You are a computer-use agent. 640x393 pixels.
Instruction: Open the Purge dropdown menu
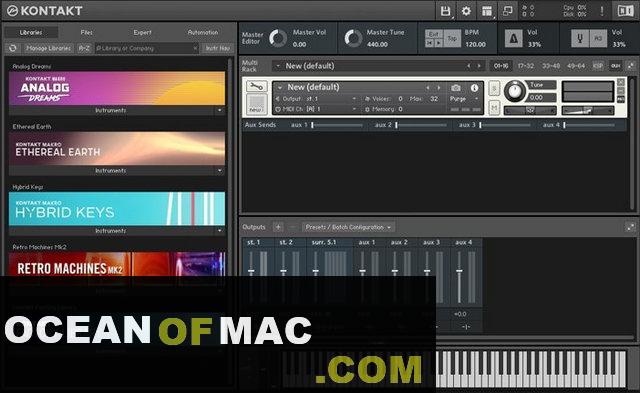pyautogui.click(x=464, y=99)
